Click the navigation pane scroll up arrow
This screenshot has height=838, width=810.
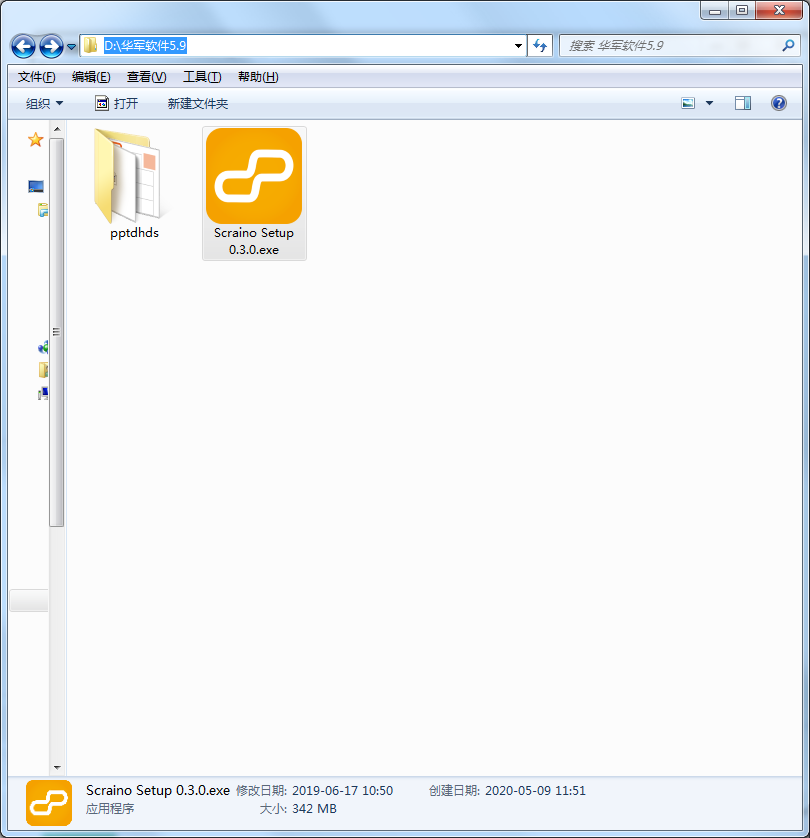[x=57, y=129]
